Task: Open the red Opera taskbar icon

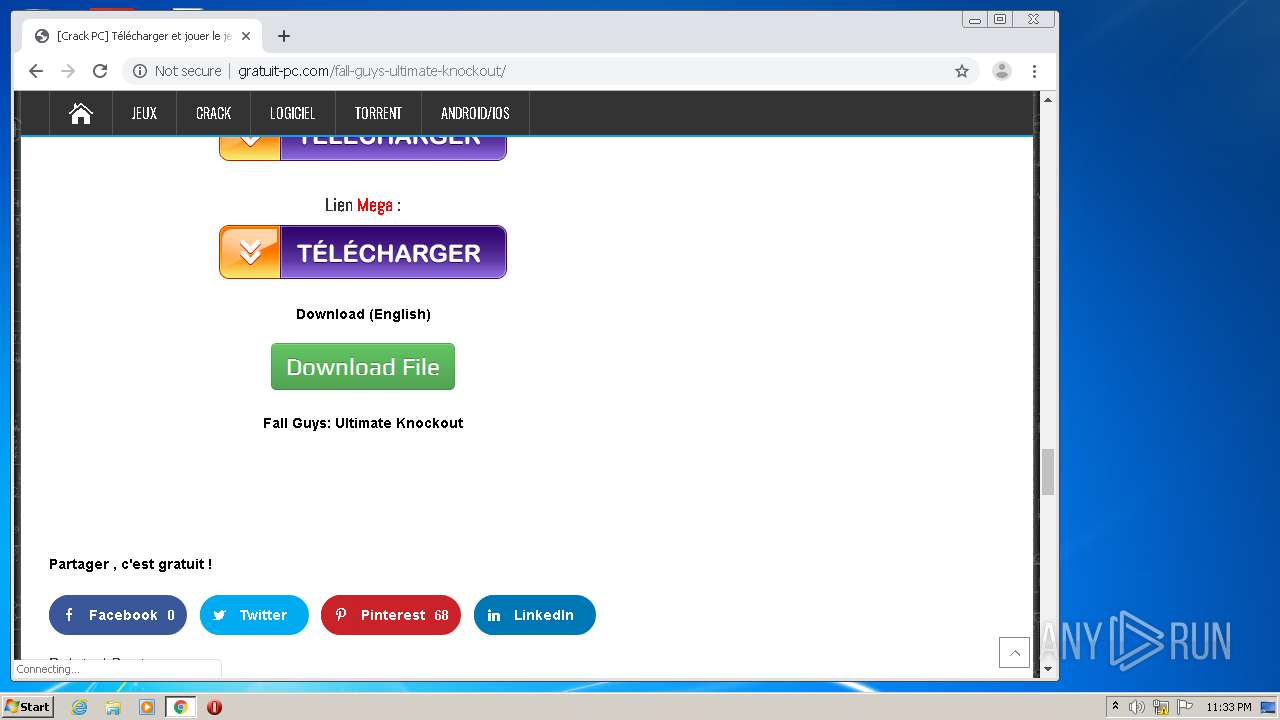Action: (214, 707)
